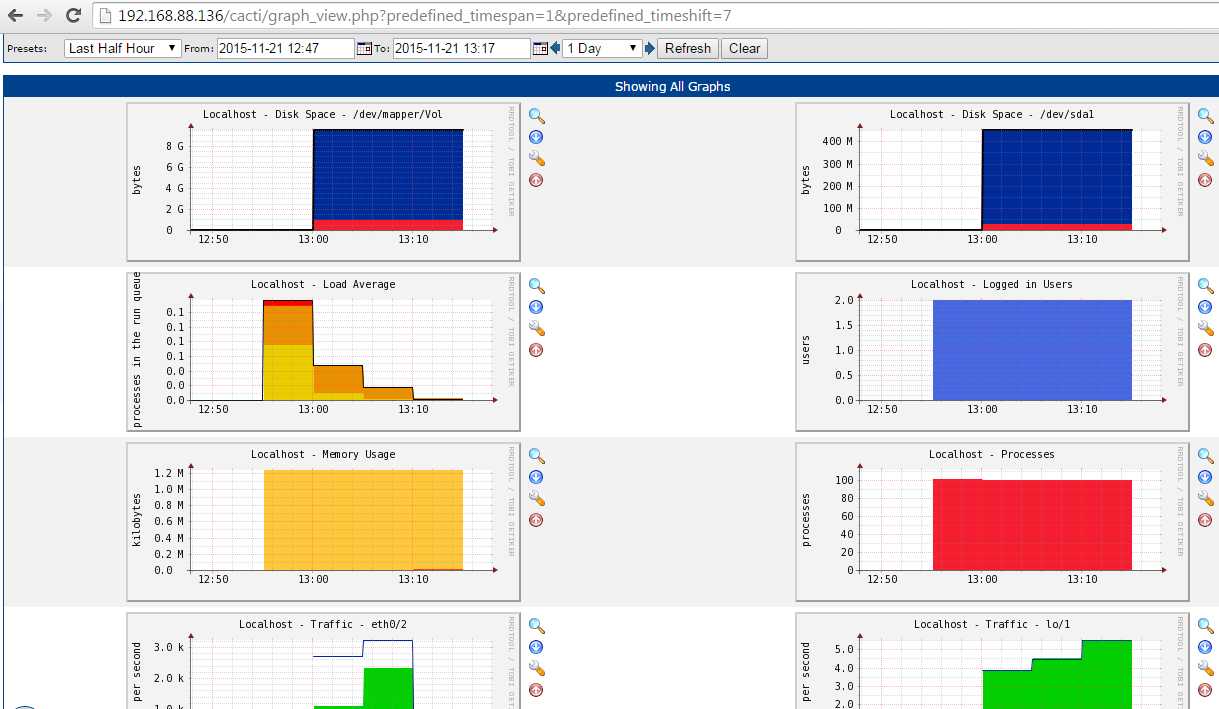This screenshot has height=709, width=1219.
Task: Focus the To date field
Action: point(461,48)
